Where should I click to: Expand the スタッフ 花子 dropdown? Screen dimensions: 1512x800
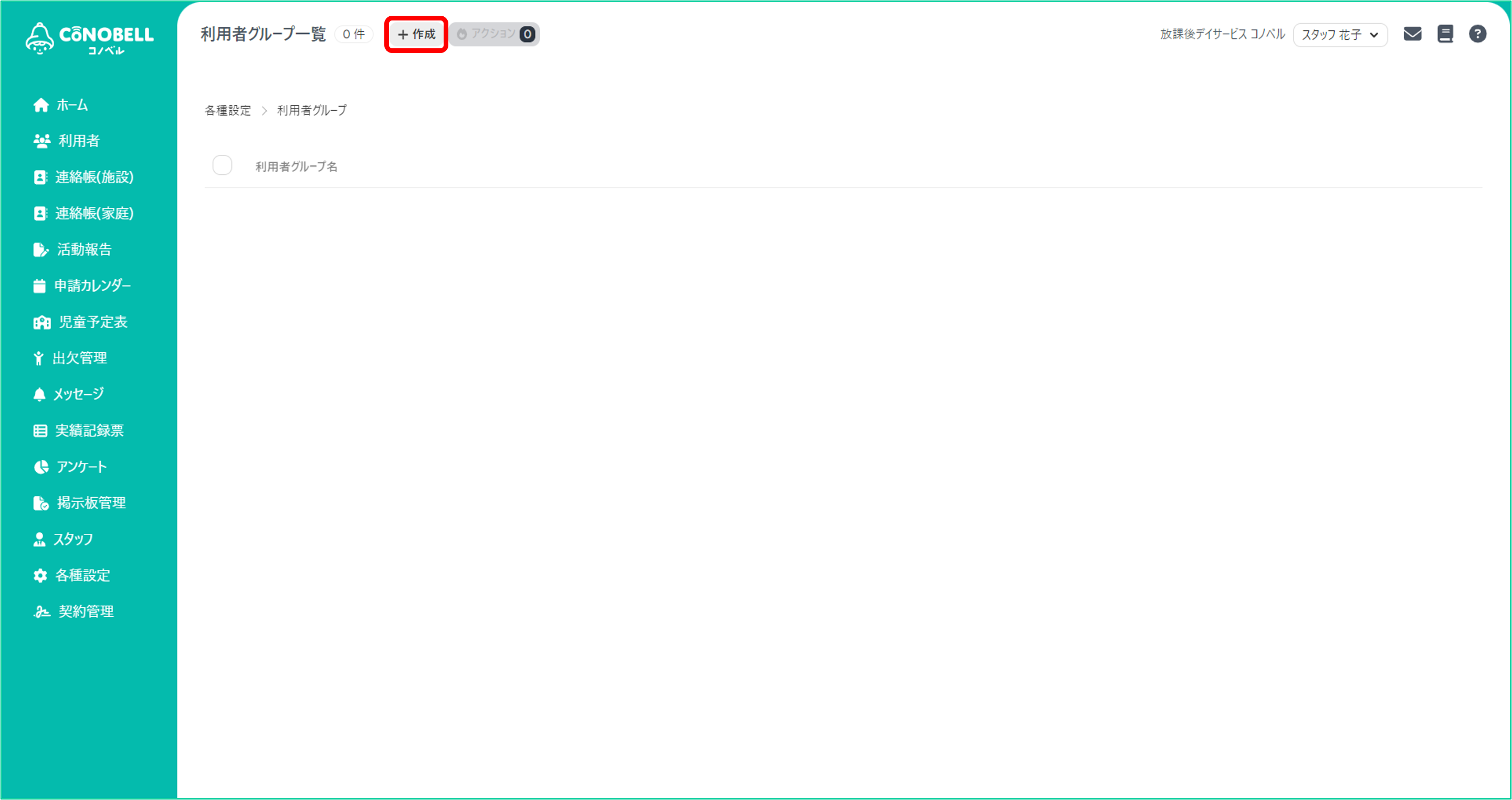[1340, 35]
